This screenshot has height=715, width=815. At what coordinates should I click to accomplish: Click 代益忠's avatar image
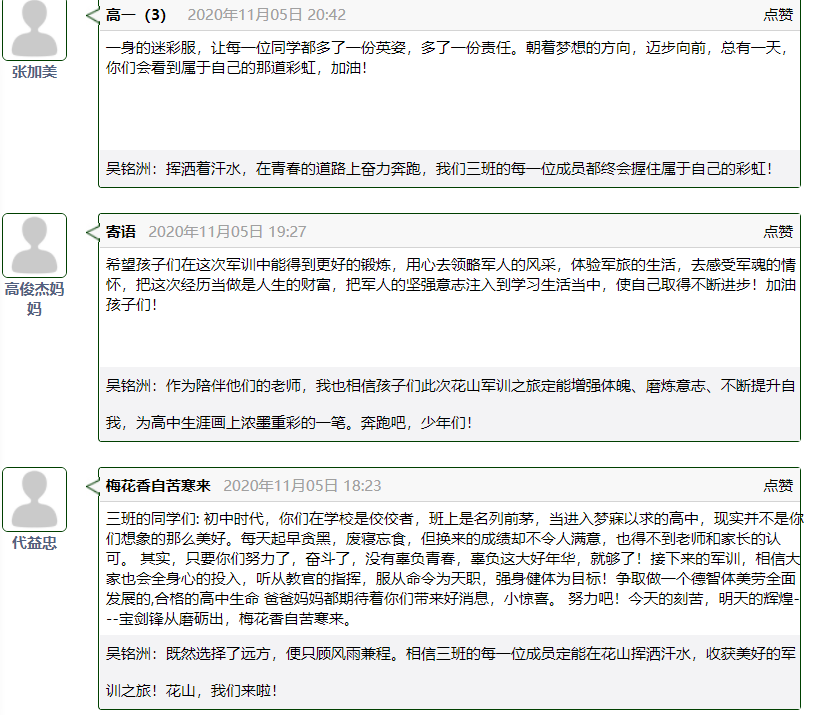click(34, 499)
